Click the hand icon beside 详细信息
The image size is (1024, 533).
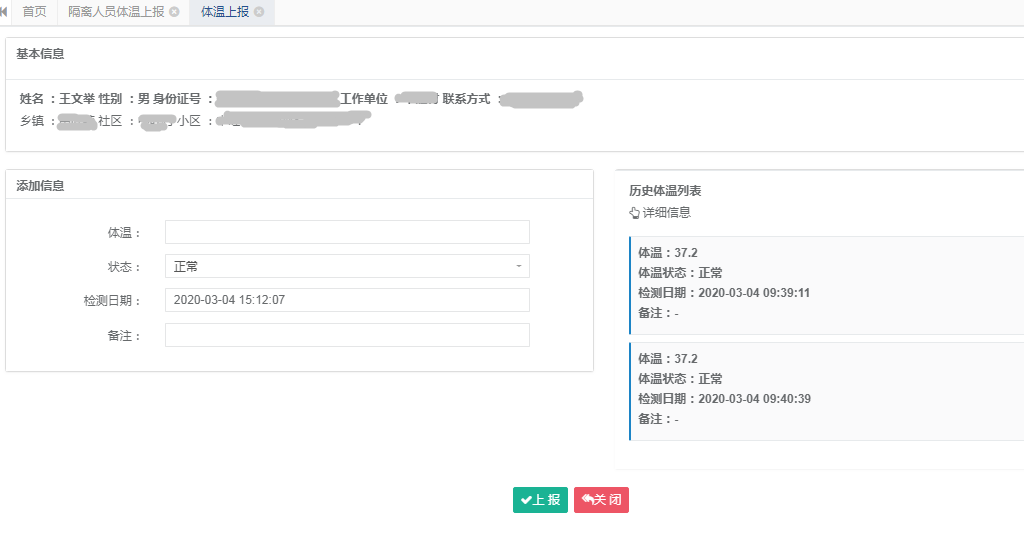tap(634, 213)
